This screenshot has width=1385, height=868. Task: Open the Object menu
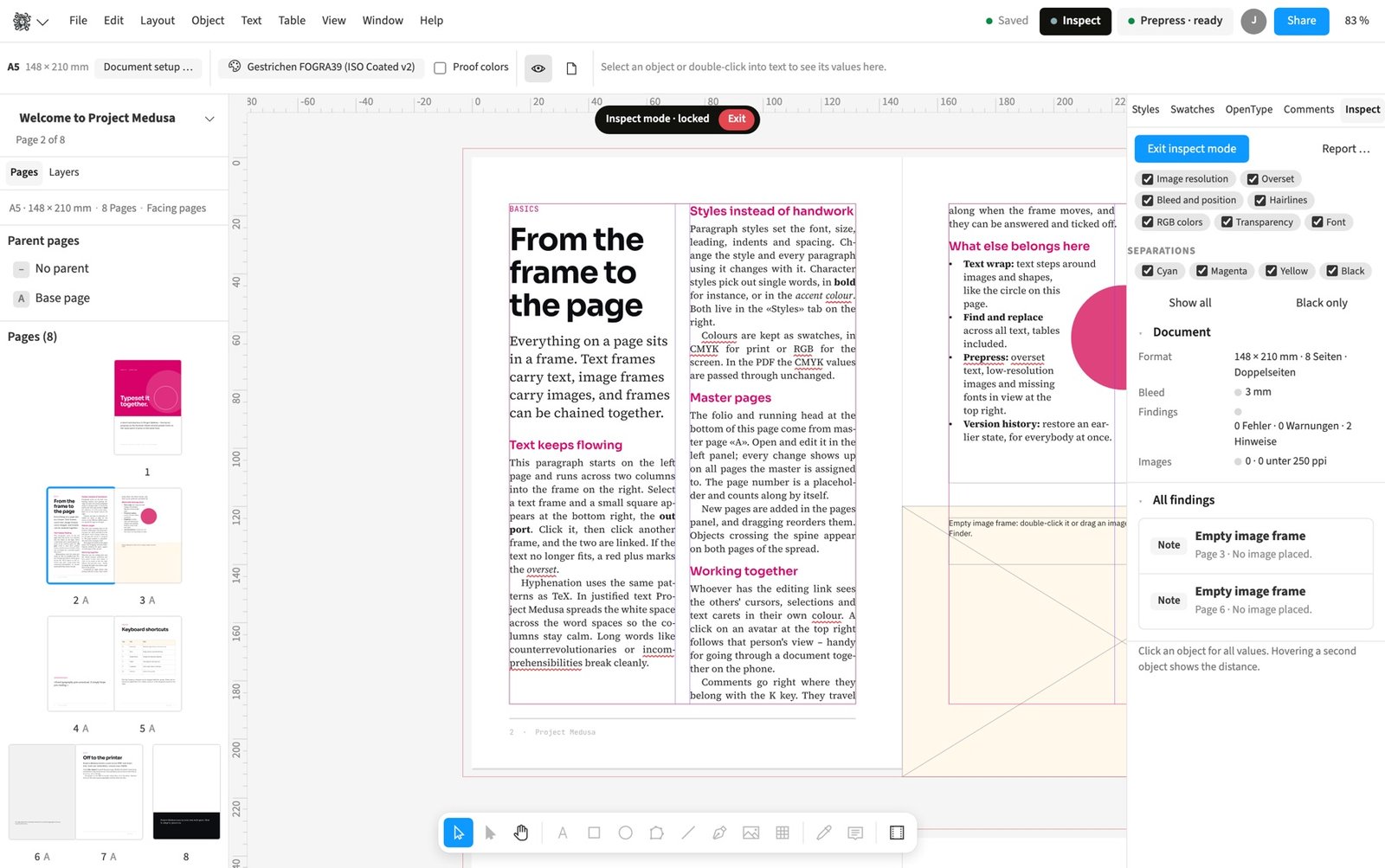[x=208, y=21]
